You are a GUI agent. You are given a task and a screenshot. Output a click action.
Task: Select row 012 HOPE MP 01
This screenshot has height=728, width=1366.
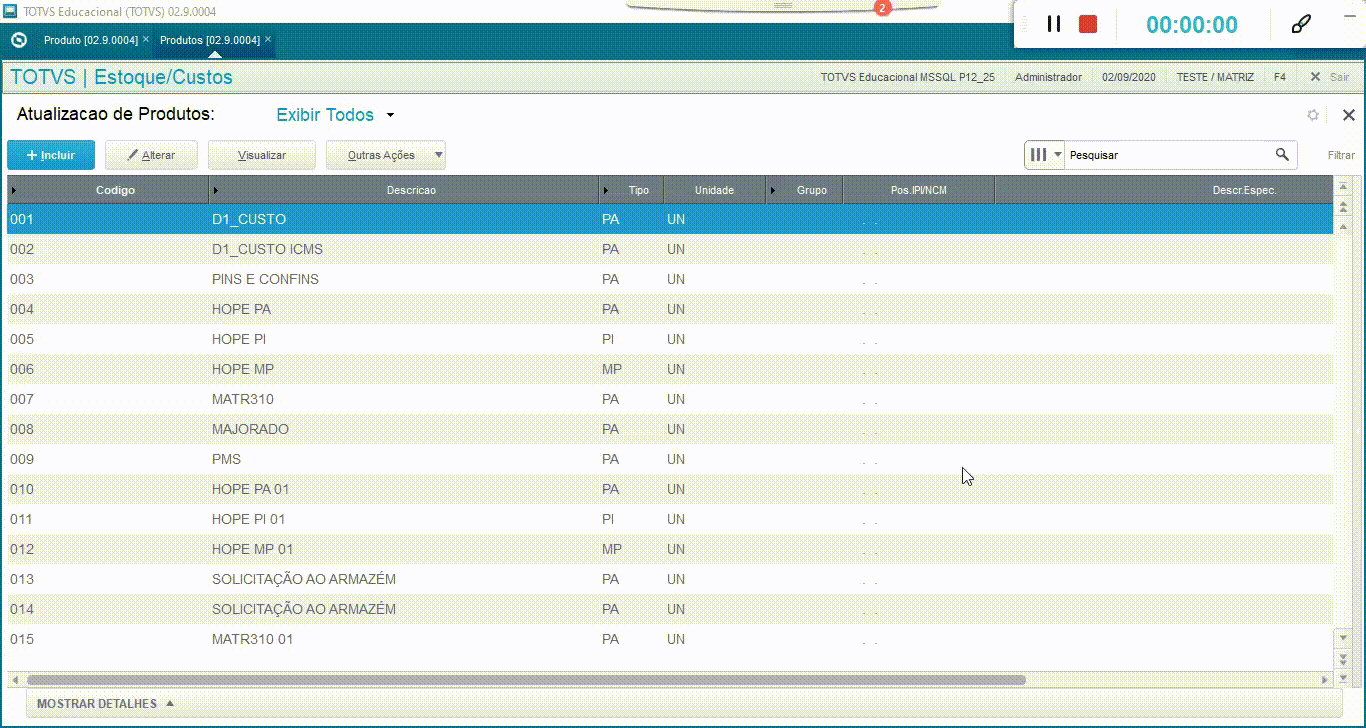tap(670, 549)
